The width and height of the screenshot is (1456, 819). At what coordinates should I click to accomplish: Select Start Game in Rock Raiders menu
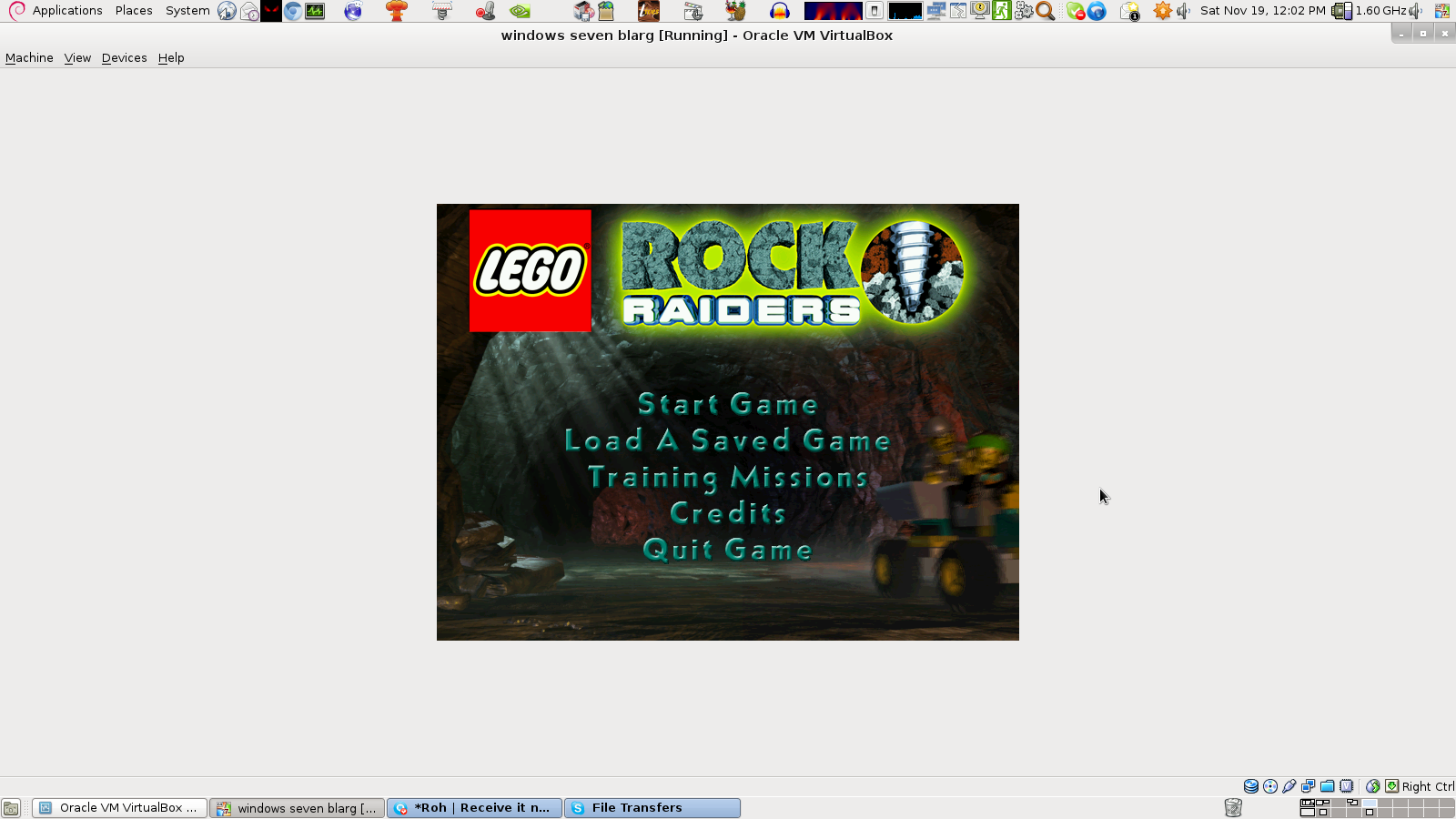[728, 403]
